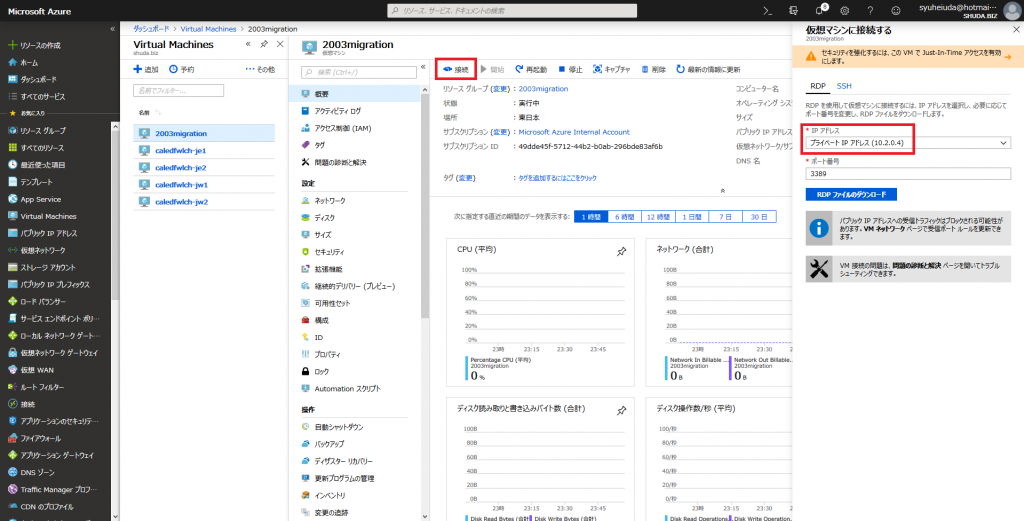Click タグを追加するにはここをクリック link
Viewport: 1024px width, 521px height.
(557, 178)
